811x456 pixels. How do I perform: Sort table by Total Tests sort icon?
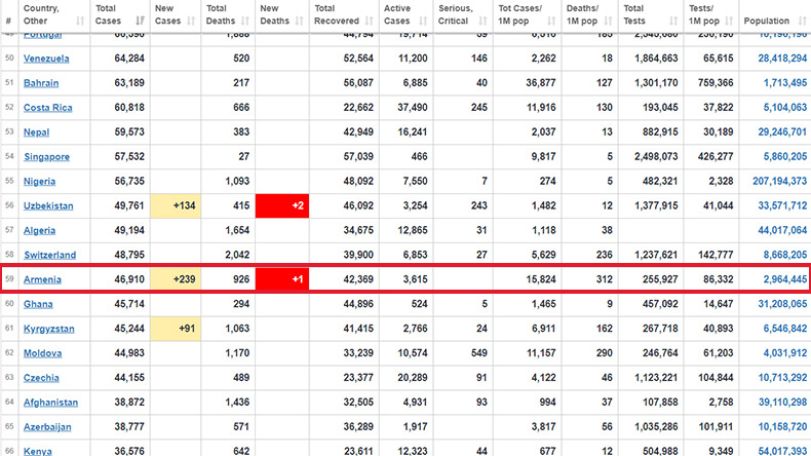[x=673, y=21]
